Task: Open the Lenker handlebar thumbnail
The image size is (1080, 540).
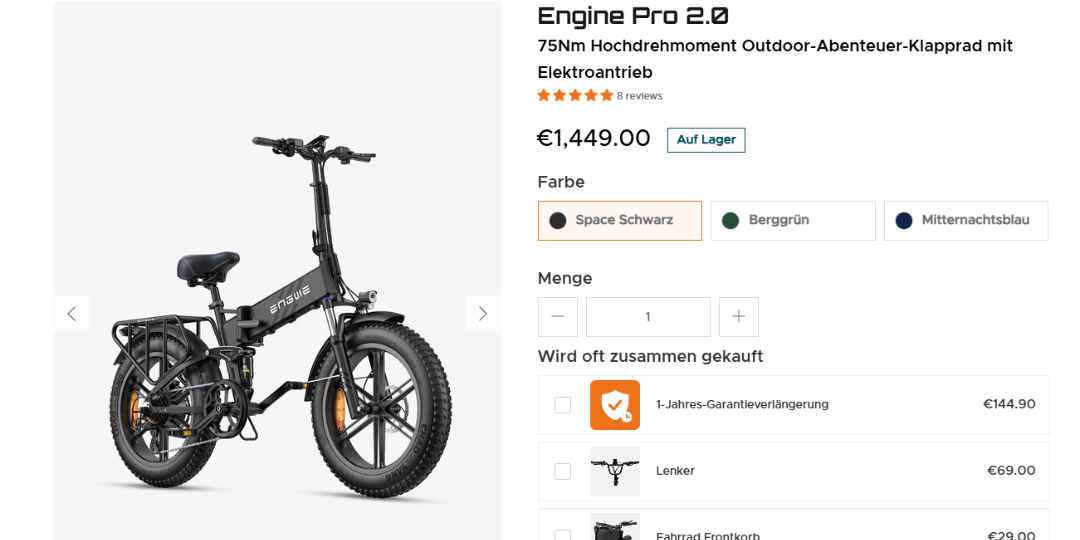Action: [614, 471]
